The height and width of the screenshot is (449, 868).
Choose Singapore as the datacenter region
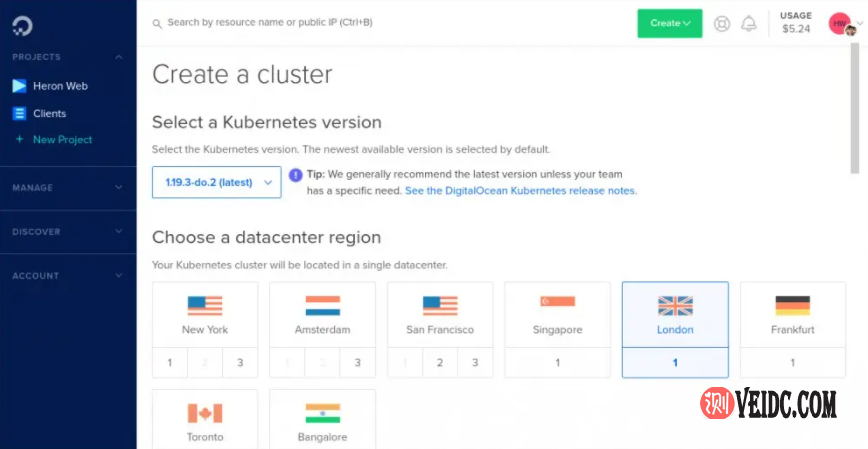557,314
